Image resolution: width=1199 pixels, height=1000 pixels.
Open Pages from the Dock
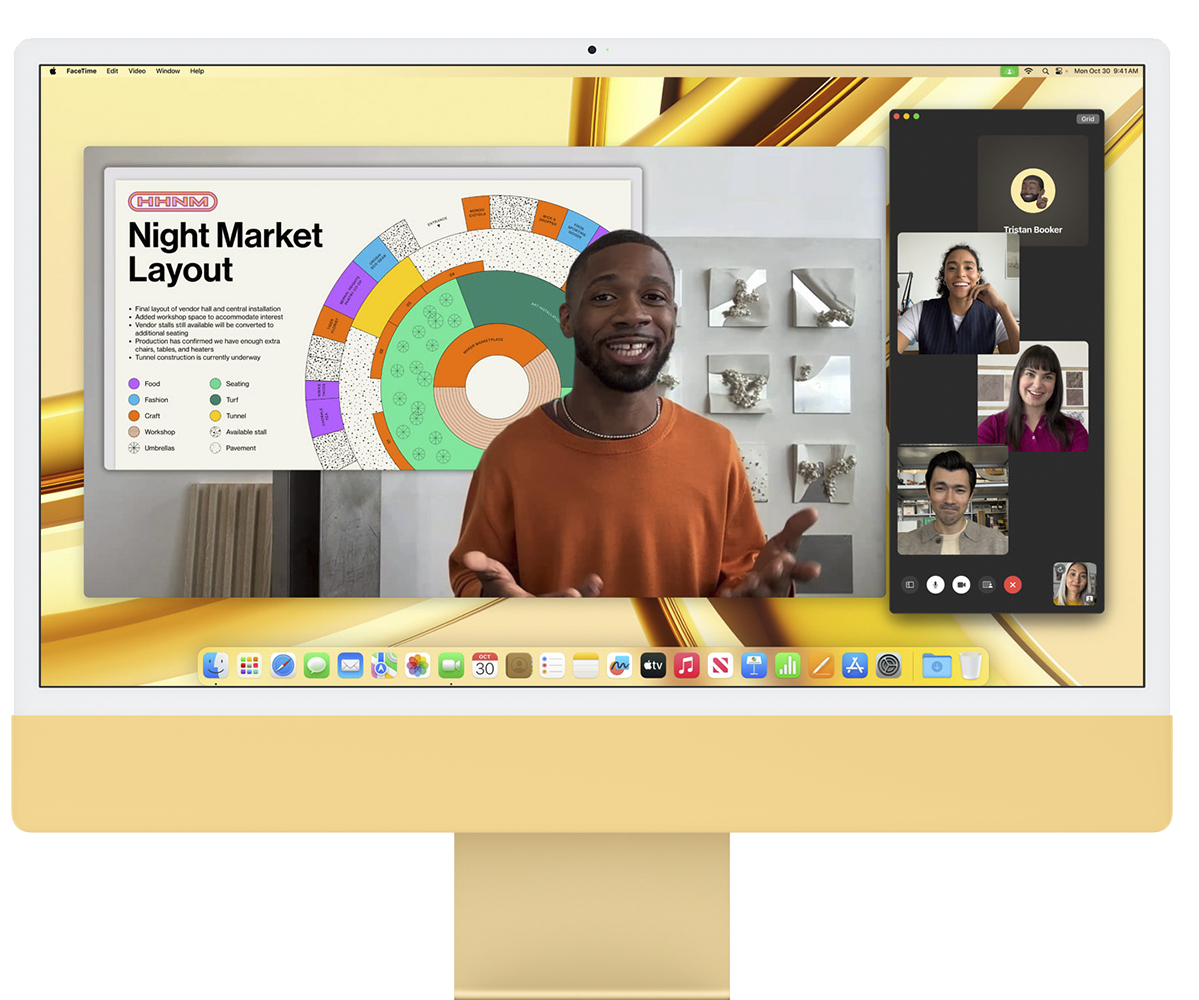click(x=821, y=666)
